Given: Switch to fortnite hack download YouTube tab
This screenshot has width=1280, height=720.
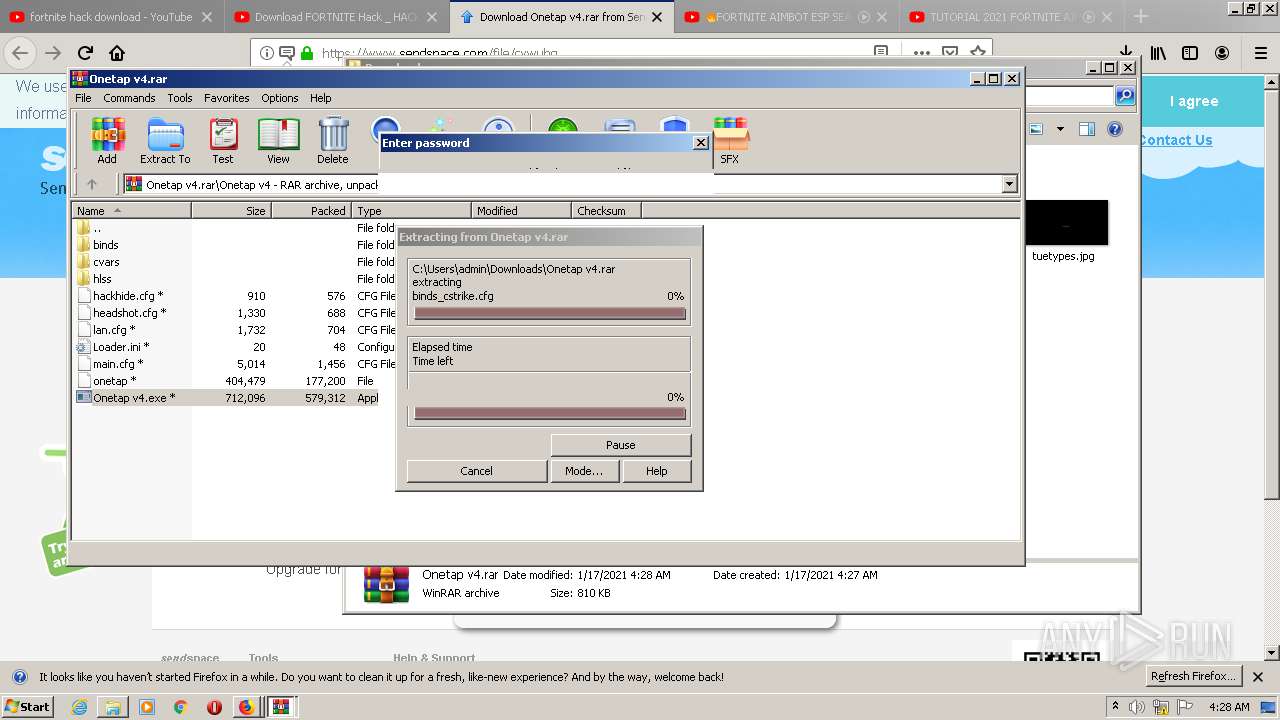Looking at the screenshot, I should pos(110,17).
